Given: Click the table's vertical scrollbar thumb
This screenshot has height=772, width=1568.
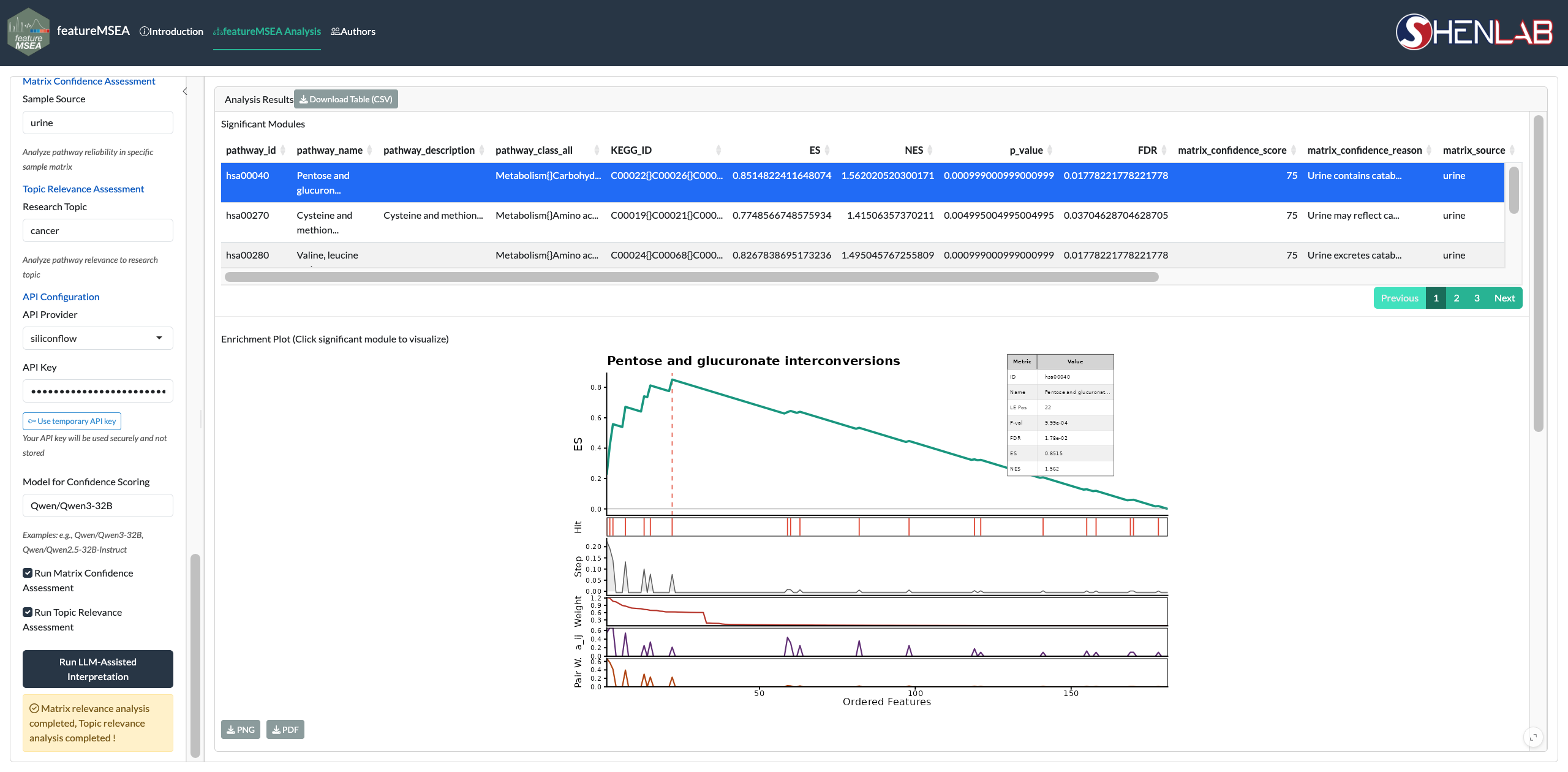Looking at the screenshot, I should coord(1514,190).
